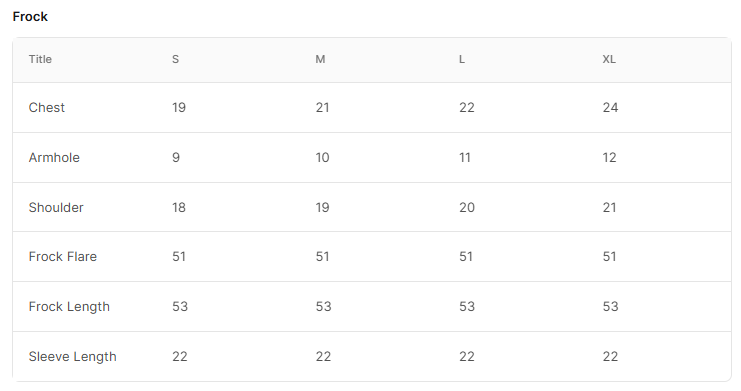Click the Frock heading above the table

[30, 17]
